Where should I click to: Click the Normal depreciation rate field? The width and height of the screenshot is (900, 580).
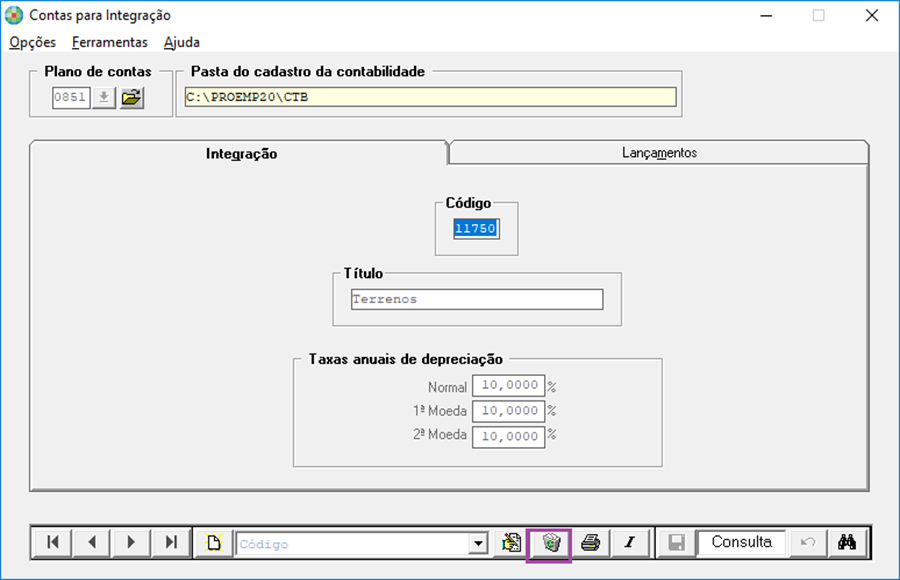[509, 385]
